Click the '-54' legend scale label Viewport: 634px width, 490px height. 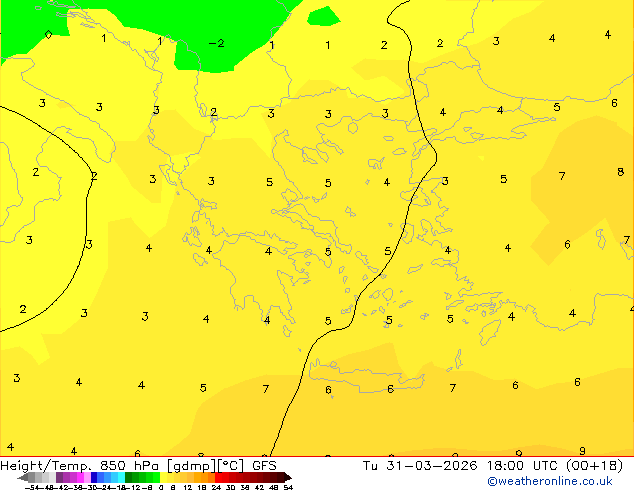(x=32, y=487)
